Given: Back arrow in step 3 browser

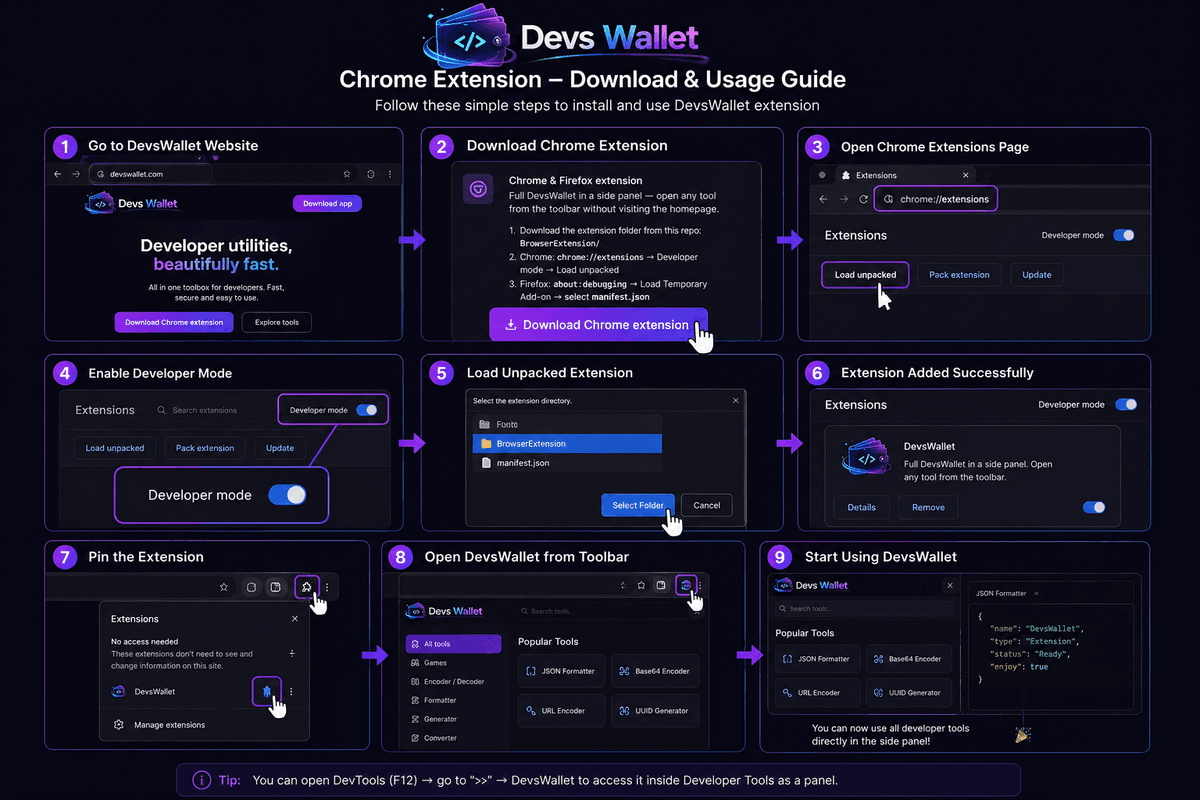Looking at the screenshot, I should pyautogui.click(x=823, y=199).
